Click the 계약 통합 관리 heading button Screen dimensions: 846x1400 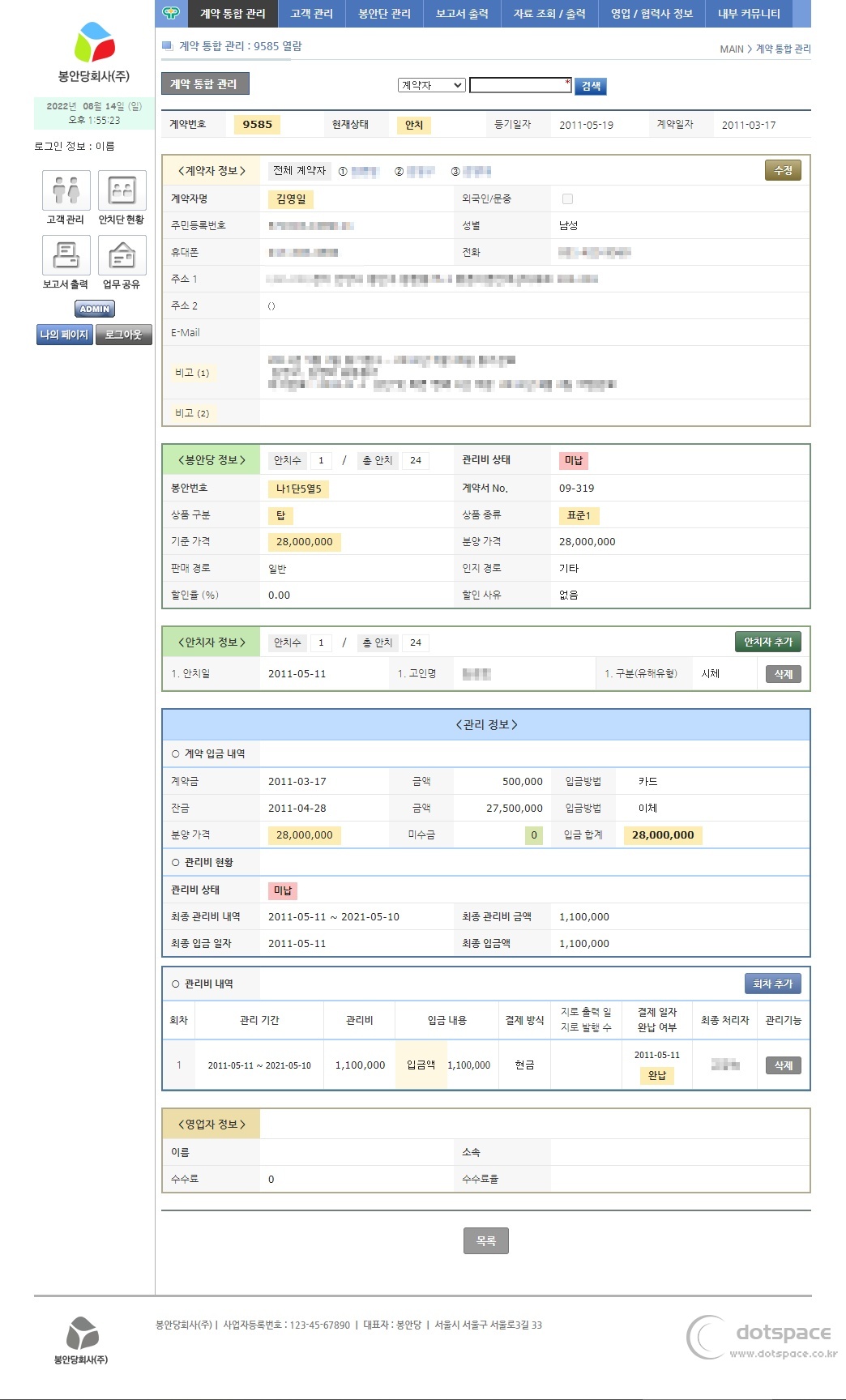205,84
